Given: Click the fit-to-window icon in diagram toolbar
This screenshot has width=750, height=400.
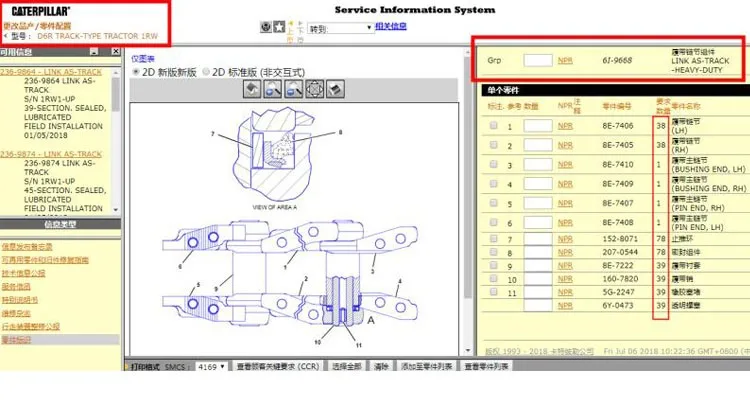Looking at the screenshot, I should (x=314, y=89).
